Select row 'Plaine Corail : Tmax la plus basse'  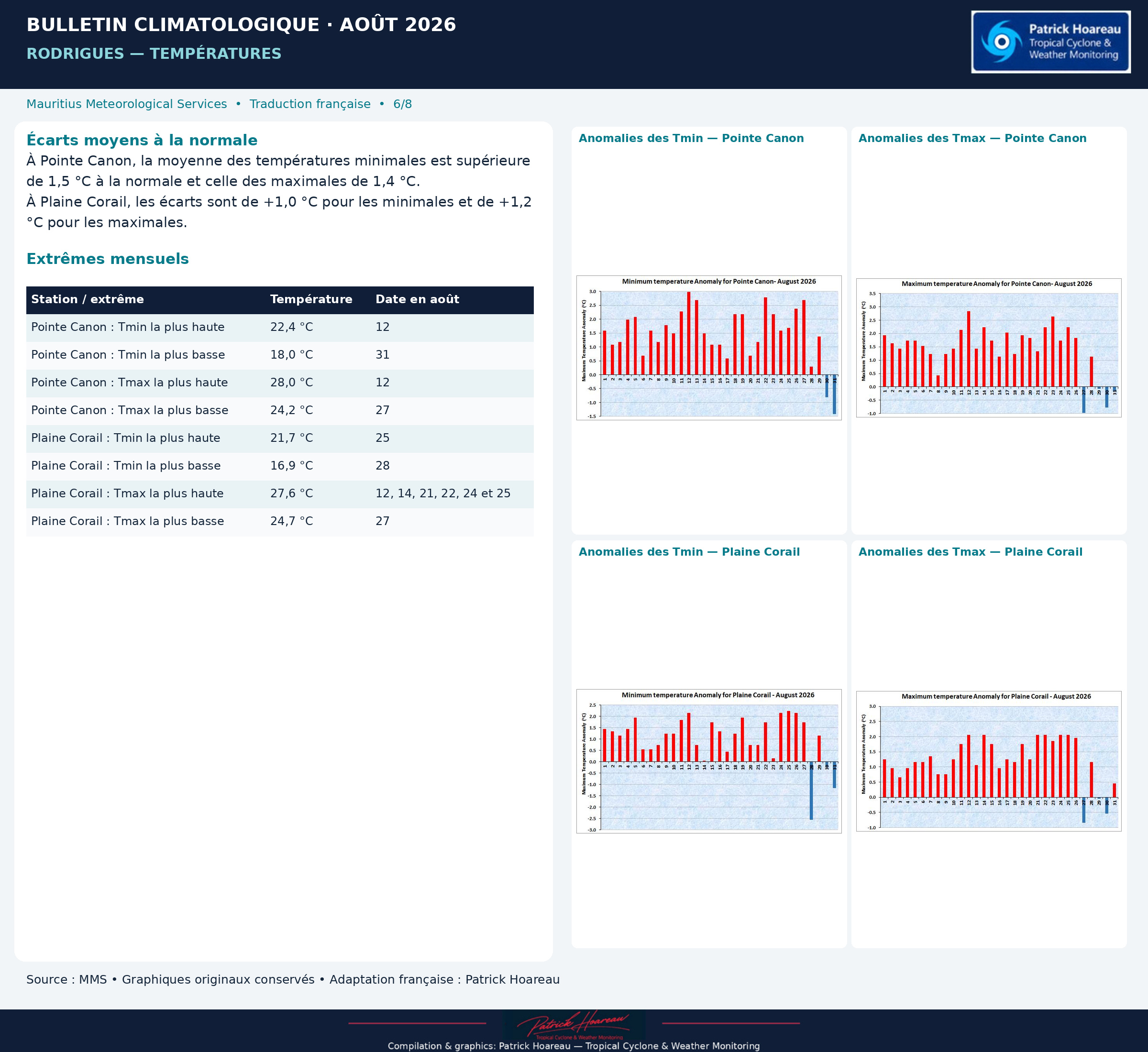click(x=280, y=521)
